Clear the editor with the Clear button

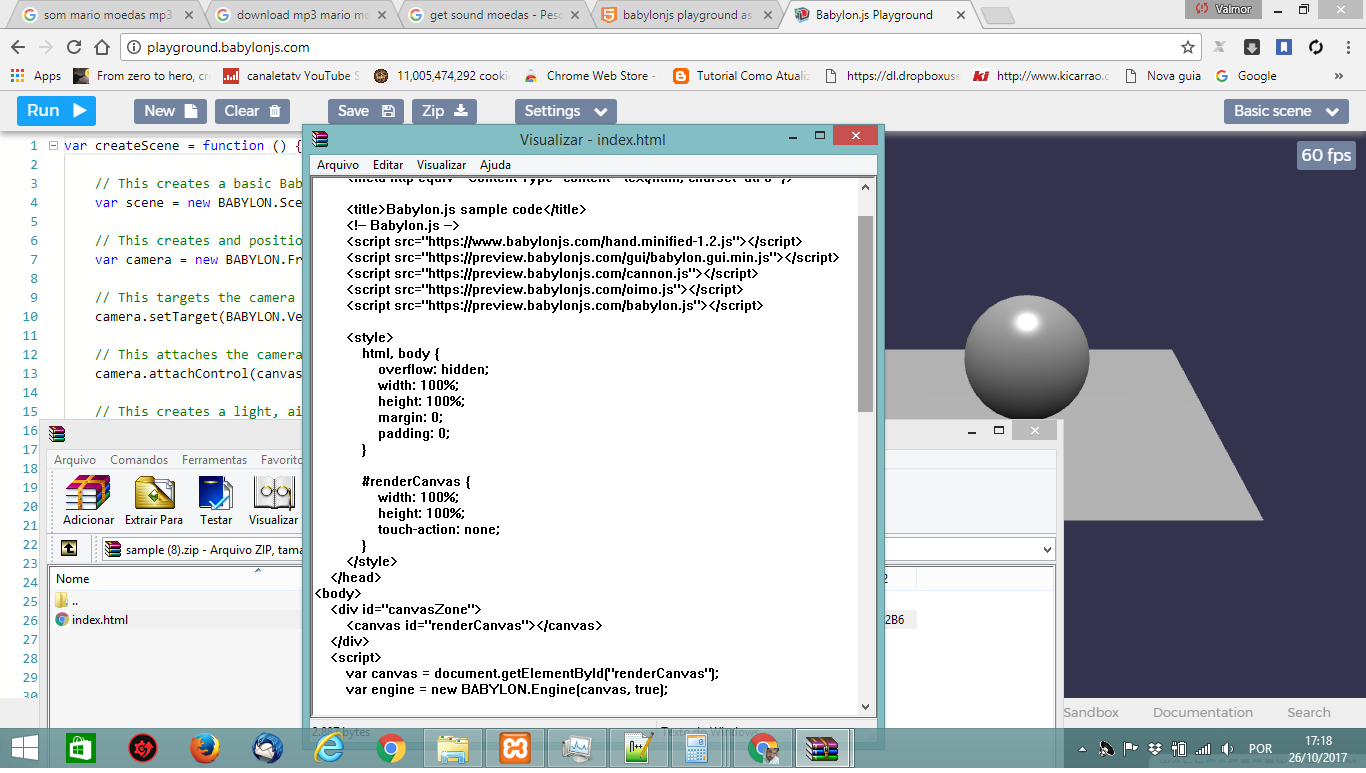[x=253, y=111]
